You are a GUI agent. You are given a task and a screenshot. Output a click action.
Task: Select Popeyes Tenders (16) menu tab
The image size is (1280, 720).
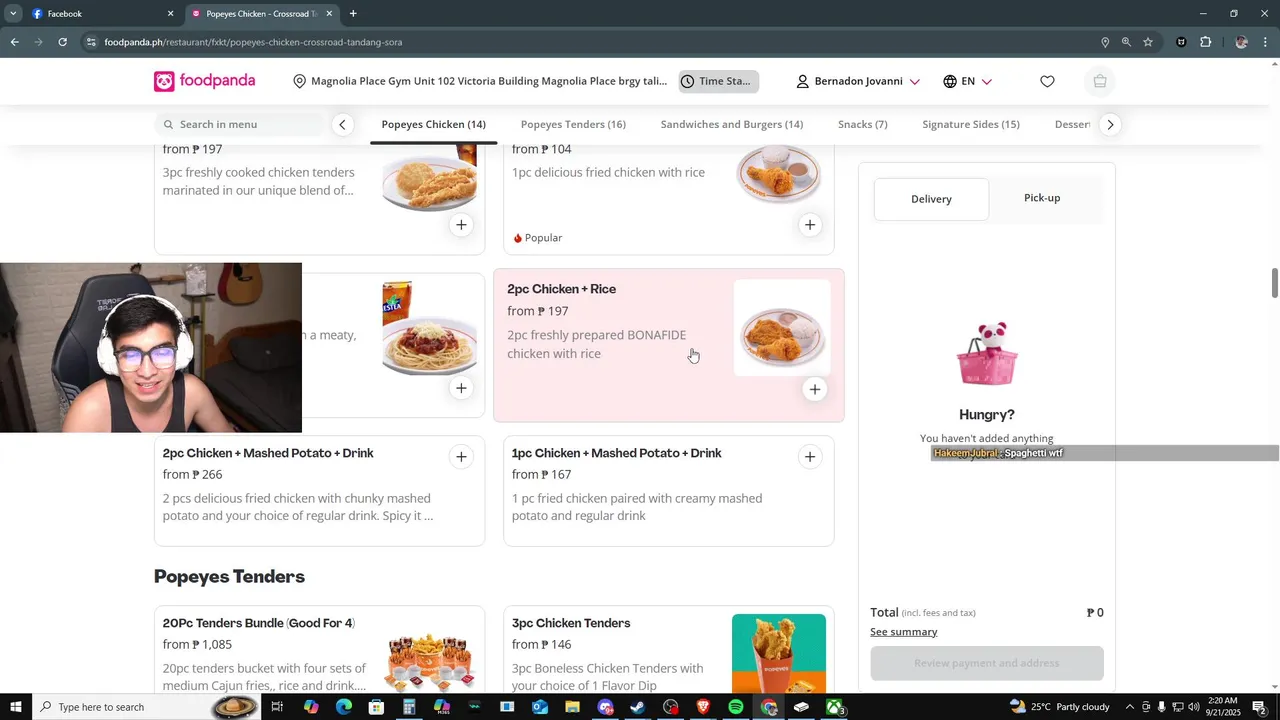(x=573, y=124)
